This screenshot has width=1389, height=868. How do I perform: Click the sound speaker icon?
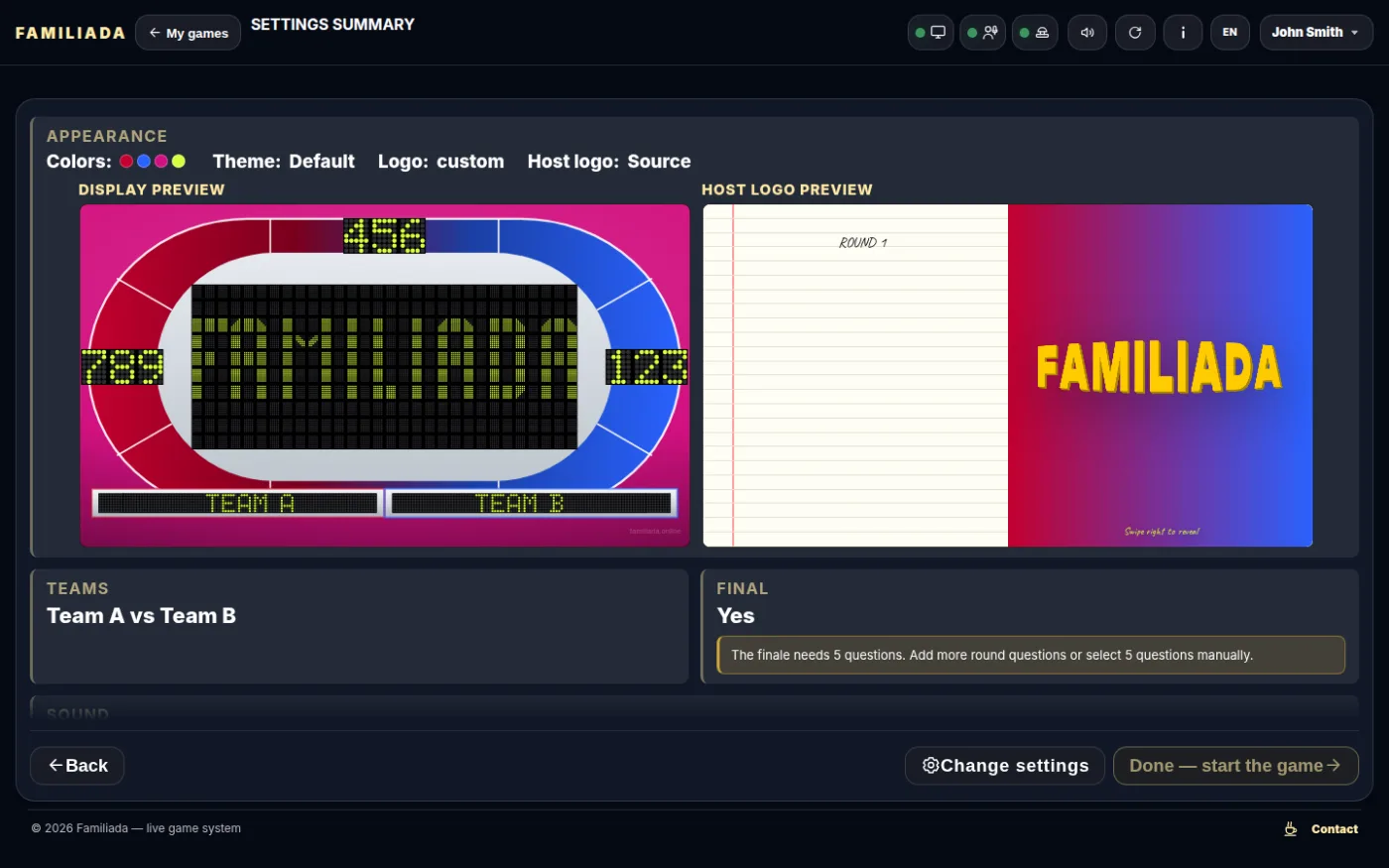tap(1087, 33)
